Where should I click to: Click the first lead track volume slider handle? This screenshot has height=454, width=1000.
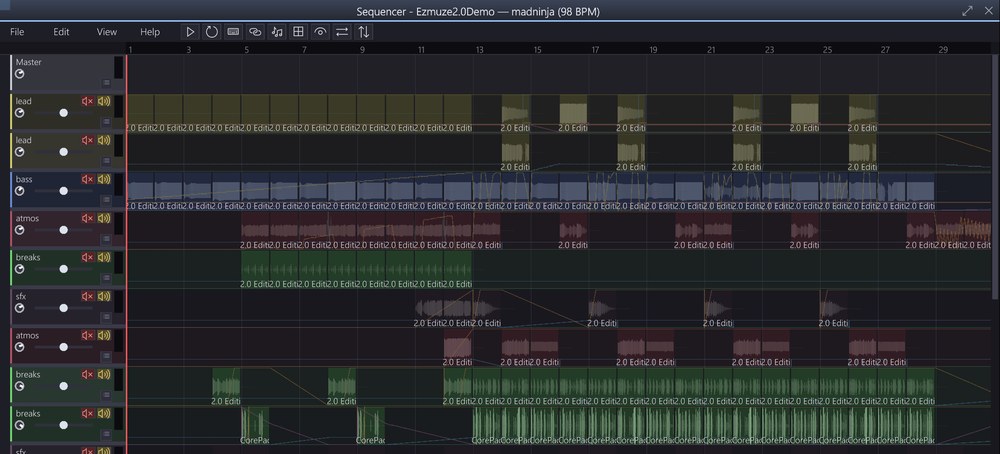[x=63, y=113]
